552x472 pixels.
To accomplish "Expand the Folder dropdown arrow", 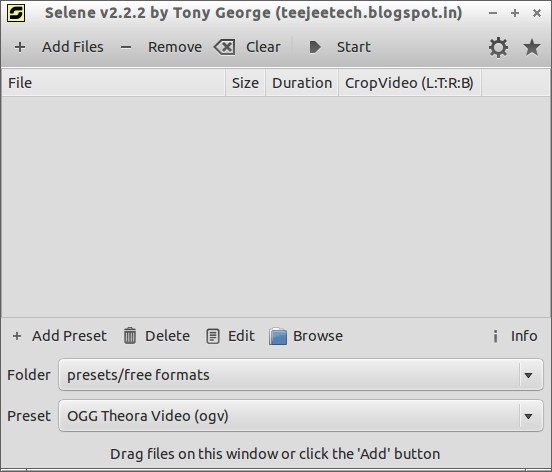I will 528,375.
